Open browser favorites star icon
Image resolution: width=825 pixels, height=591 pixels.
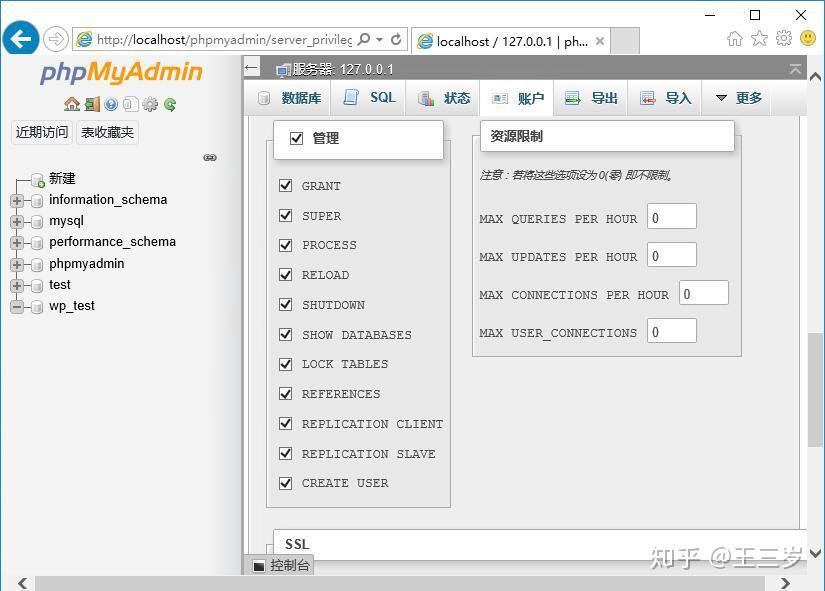coord(759,38)
